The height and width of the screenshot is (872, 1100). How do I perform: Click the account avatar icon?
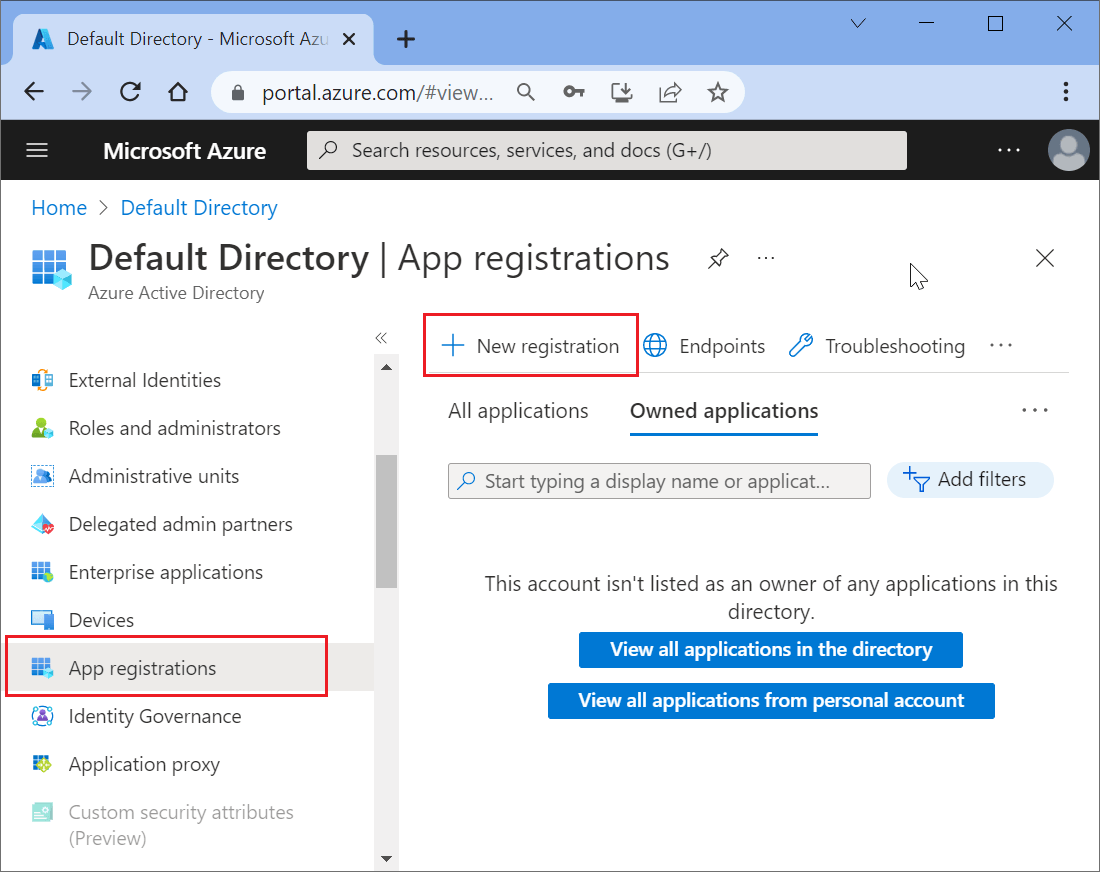(x=1068, y=151)
